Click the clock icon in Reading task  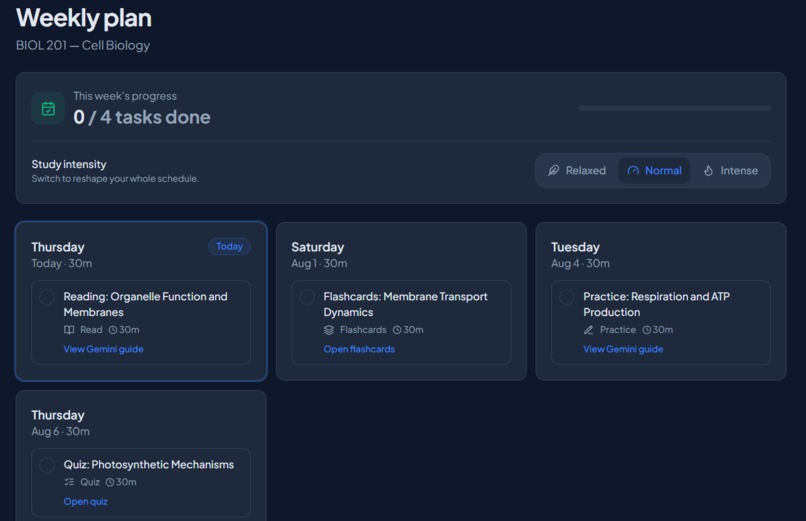[x=113, y=330]
